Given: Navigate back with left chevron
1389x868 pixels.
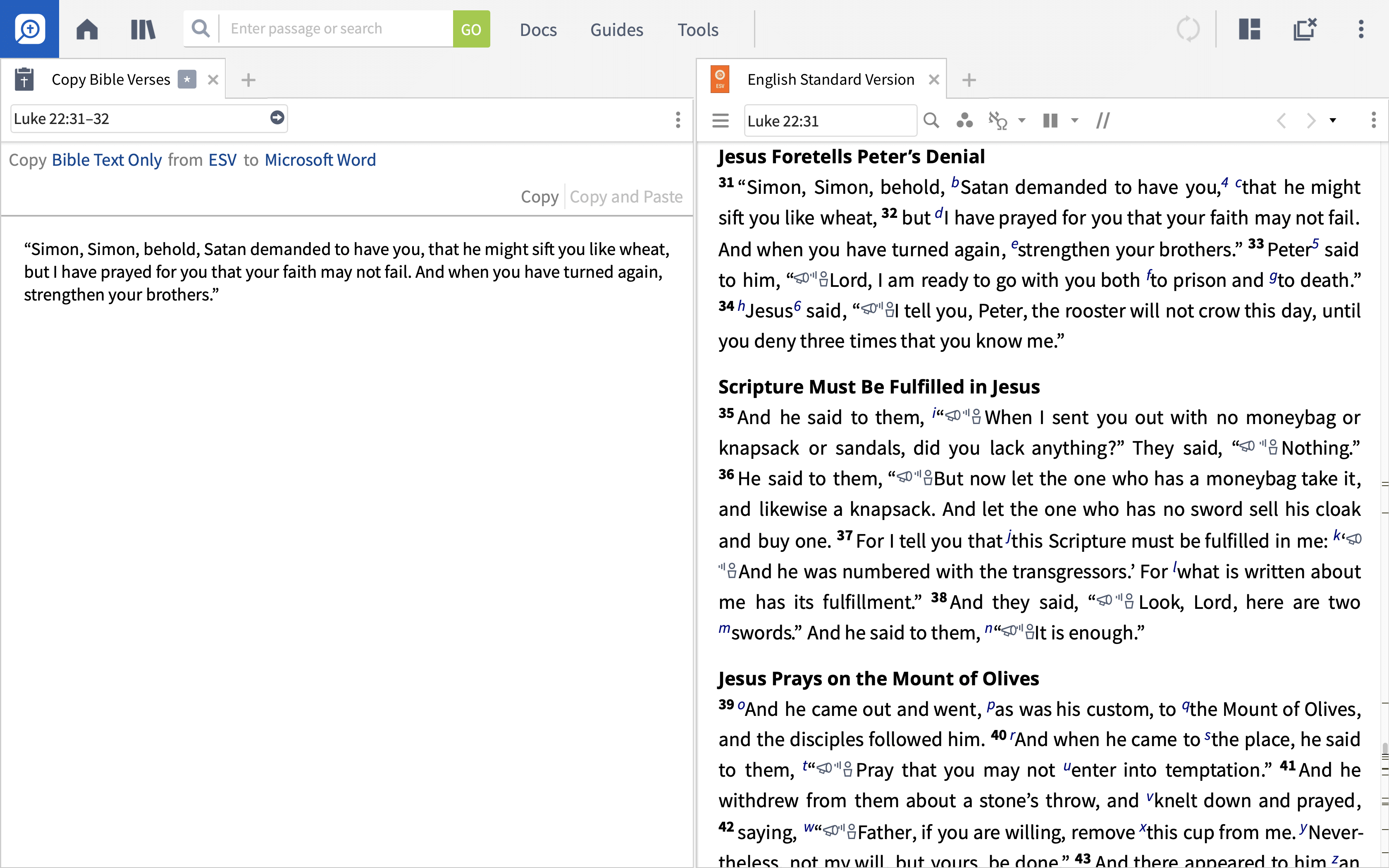Looking at the screenshot, I should [x=1281, y=121].
